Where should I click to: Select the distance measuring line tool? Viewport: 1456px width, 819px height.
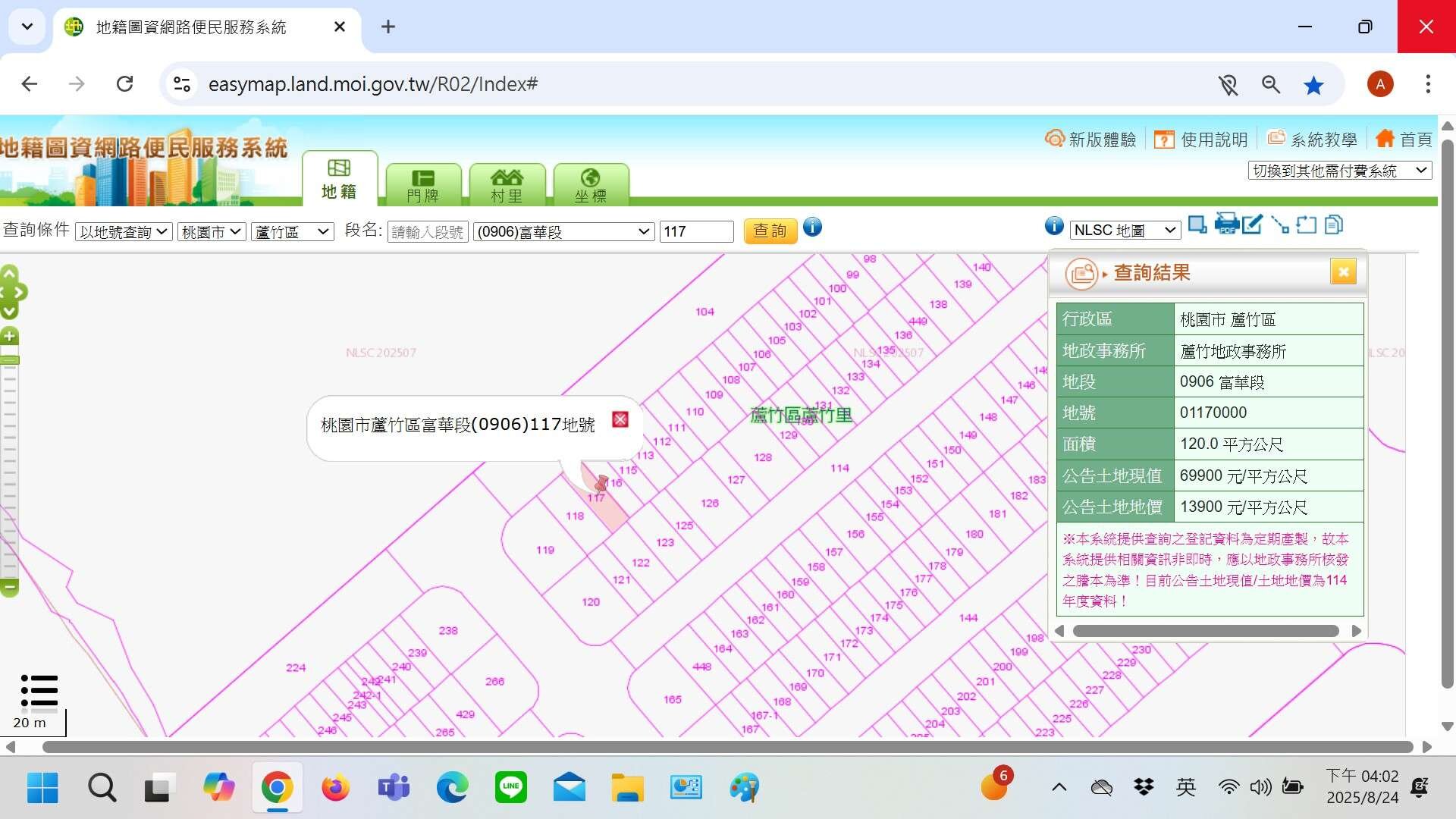tap(1279, 225)
